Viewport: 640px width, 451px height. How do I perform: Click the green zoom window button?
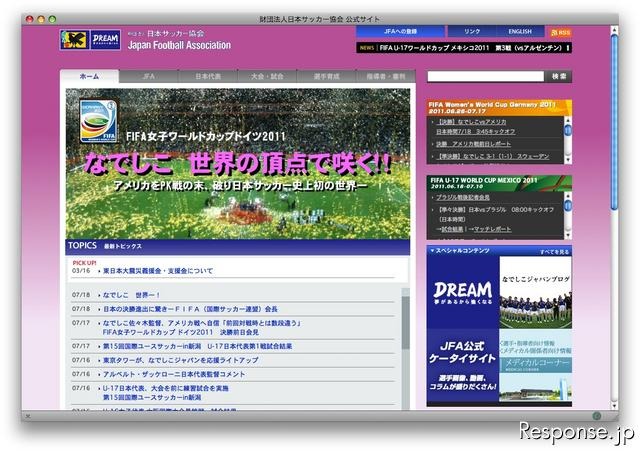[x=52, y=19]
